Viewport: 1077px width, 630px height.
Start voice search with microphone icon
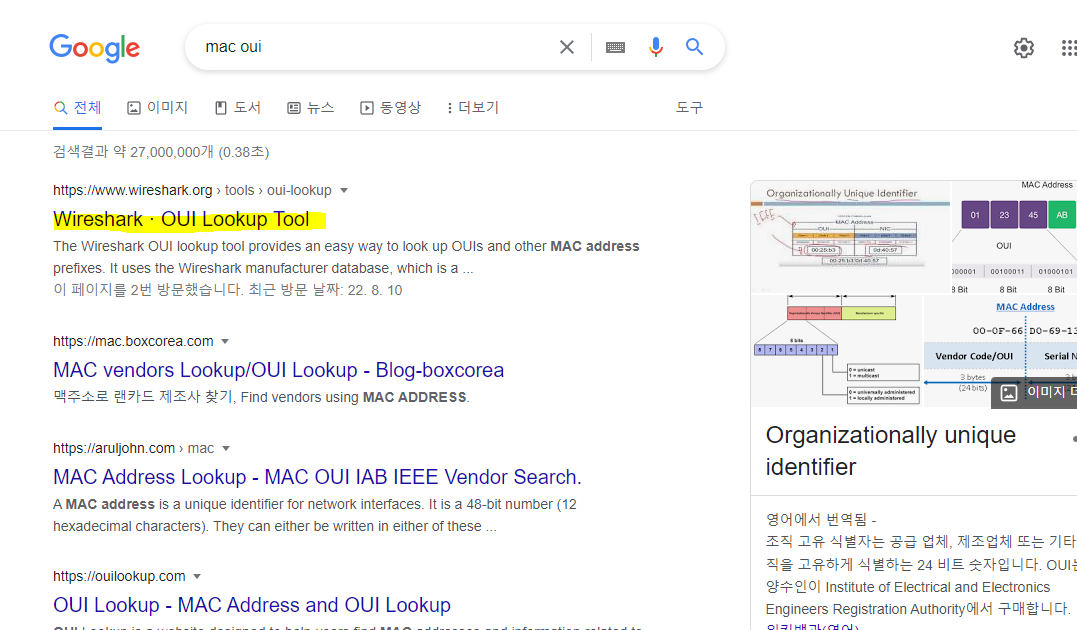[x=656, y=47]
